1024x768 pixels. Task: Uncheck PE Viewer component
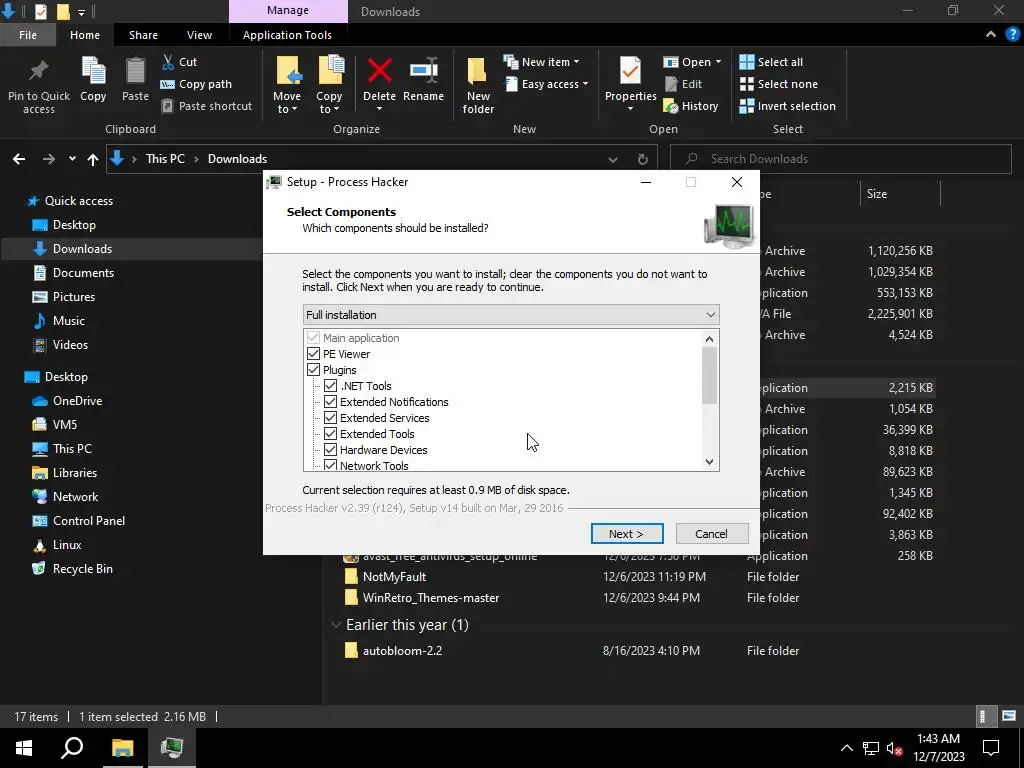[x=313, y=354]
